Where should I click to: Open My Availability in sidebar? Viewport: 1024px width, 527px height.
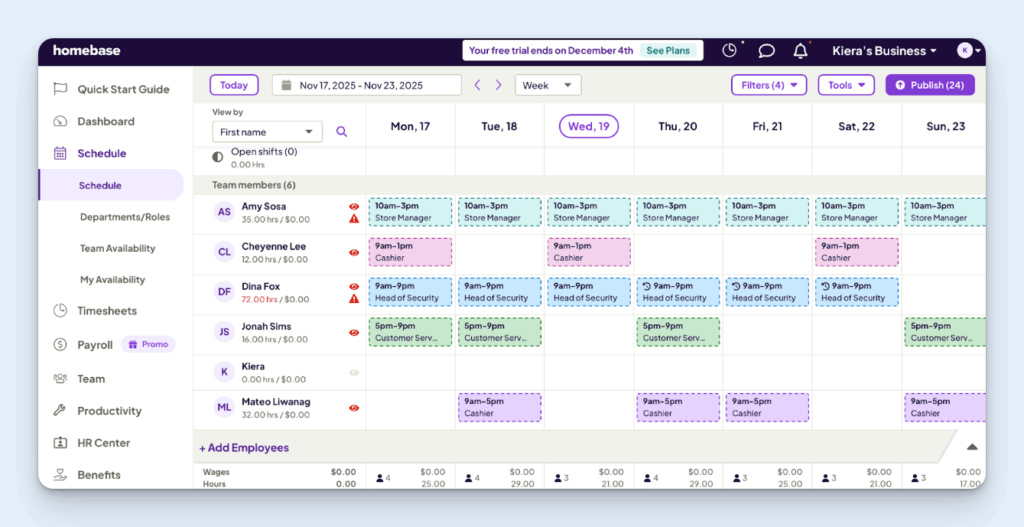click(112, 279)
